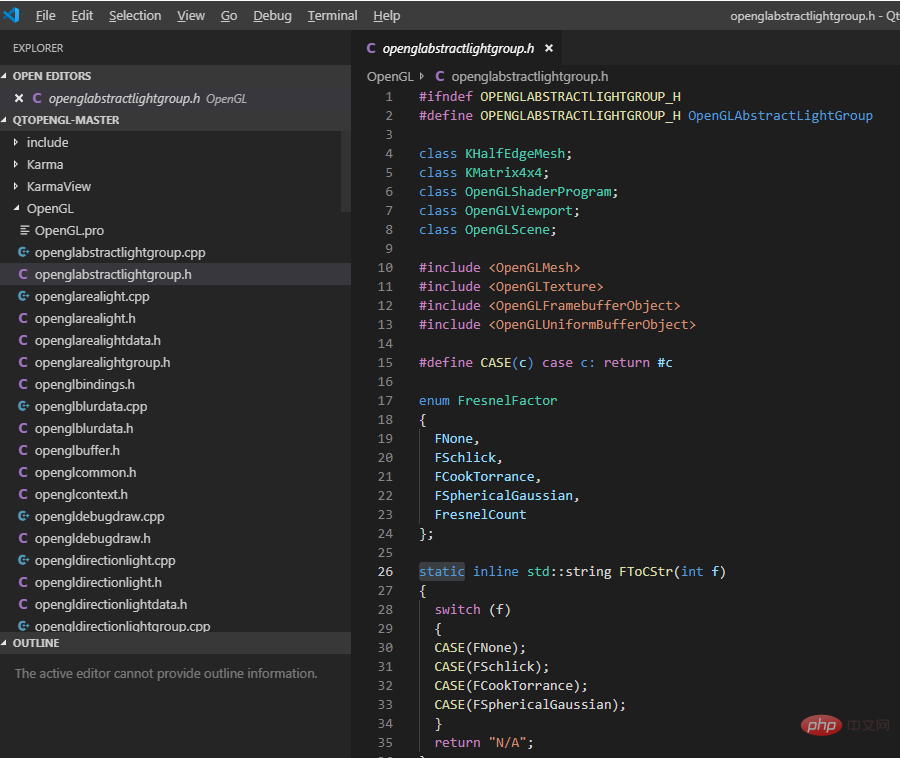This screenshot has width=900, height=758.
Task: Open openglcontext.h
Action: (x=81, y=494)
